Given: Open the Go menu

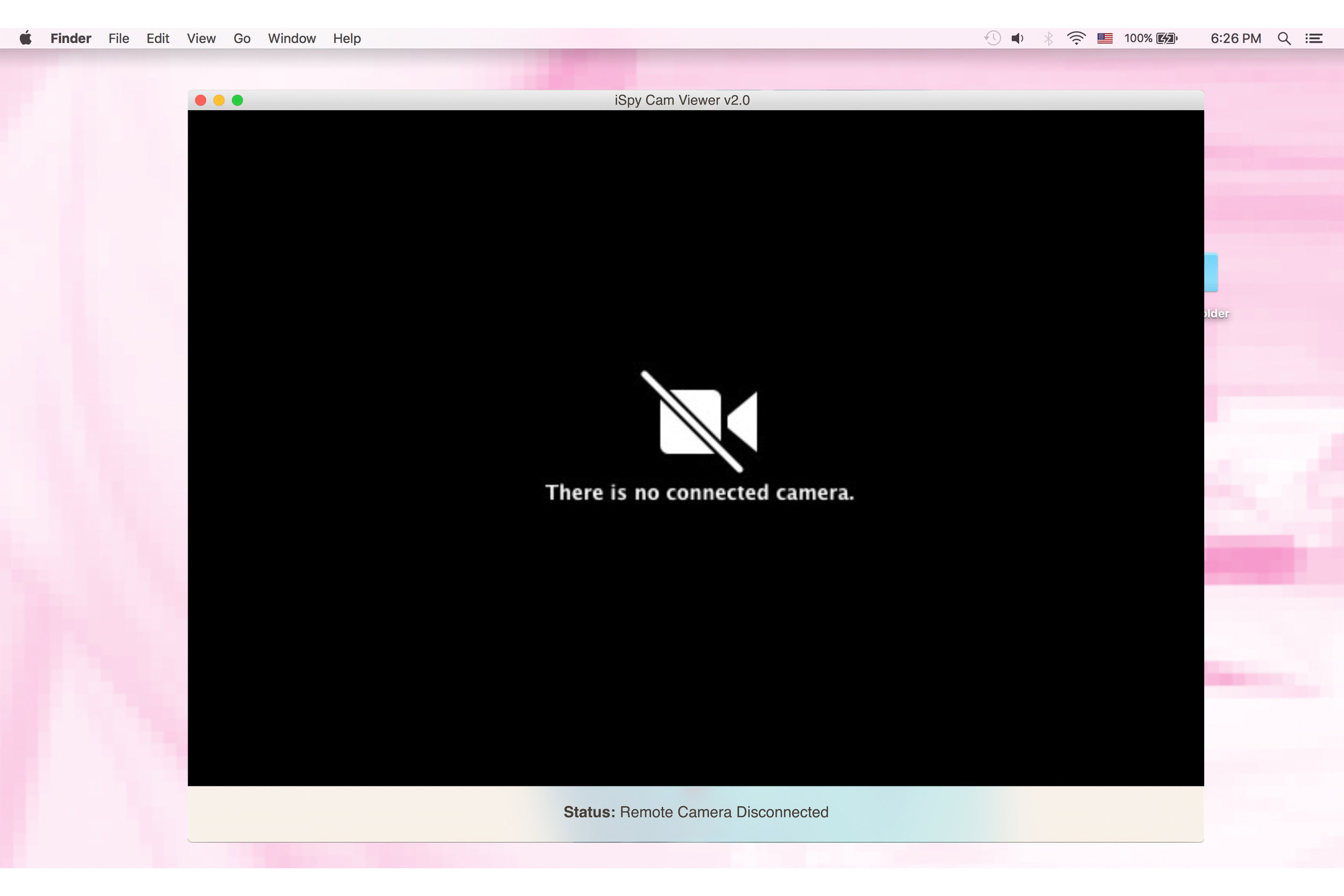Looking at the screenshot, I should [x=242, y=38].
